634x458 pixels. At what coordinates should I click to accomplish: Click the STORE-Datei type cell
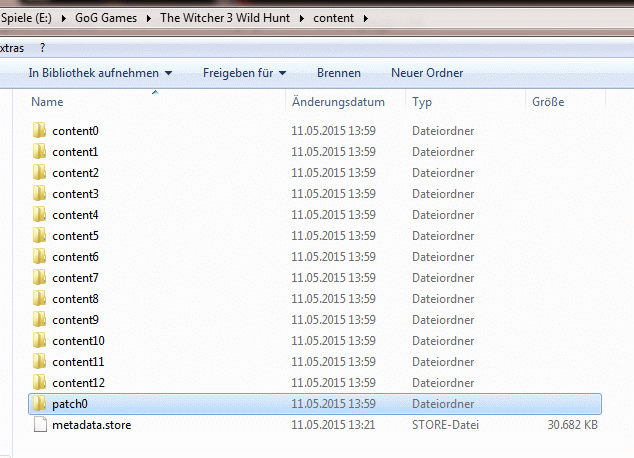pyautogui.click(x=445, y=425)
